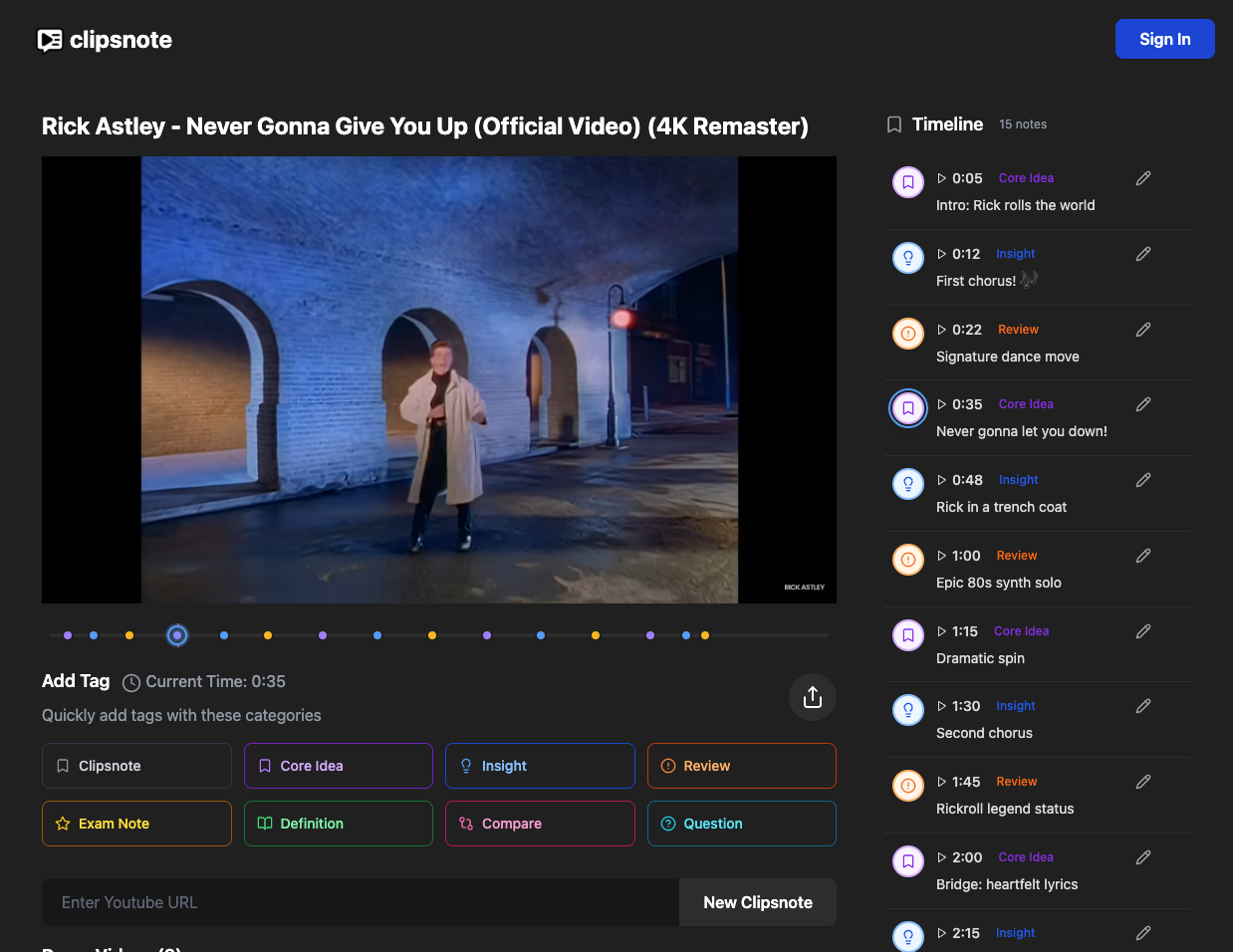1233x952 pixels.
Task: Click pencil icon on the 2:15 note
Action: (1143, 933)
